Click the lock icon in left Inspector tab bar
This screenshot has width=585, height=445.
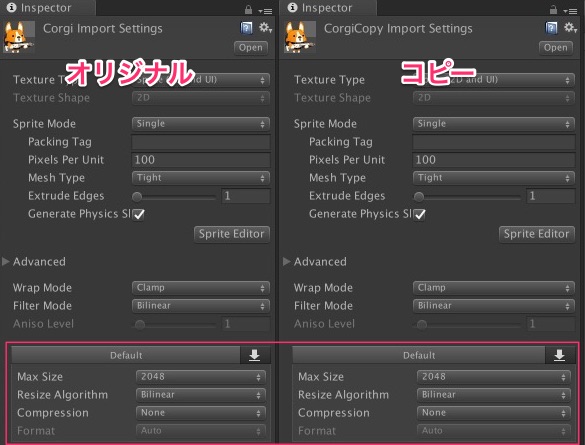tap(248, 10)
